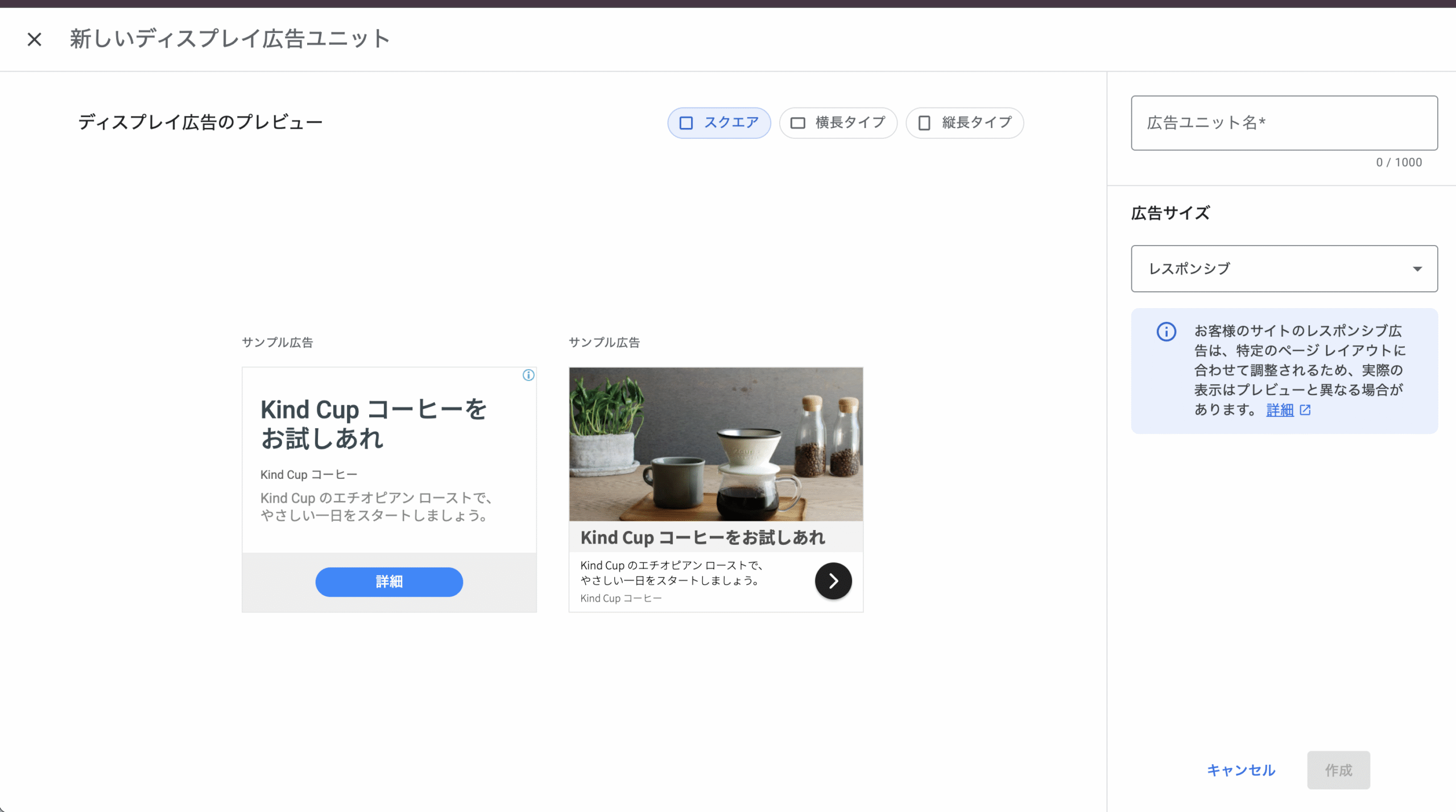
Task: Focus the 広告ユニット名 input field
Action: point(1284,123)
